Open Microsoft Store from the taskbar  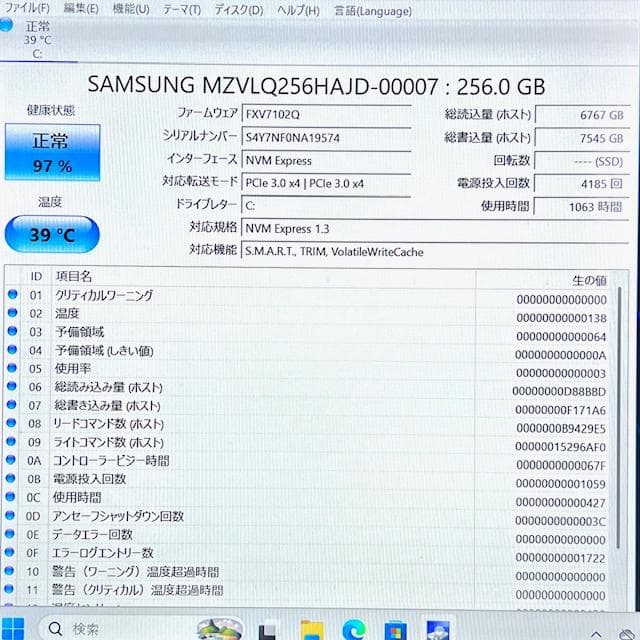396,631
